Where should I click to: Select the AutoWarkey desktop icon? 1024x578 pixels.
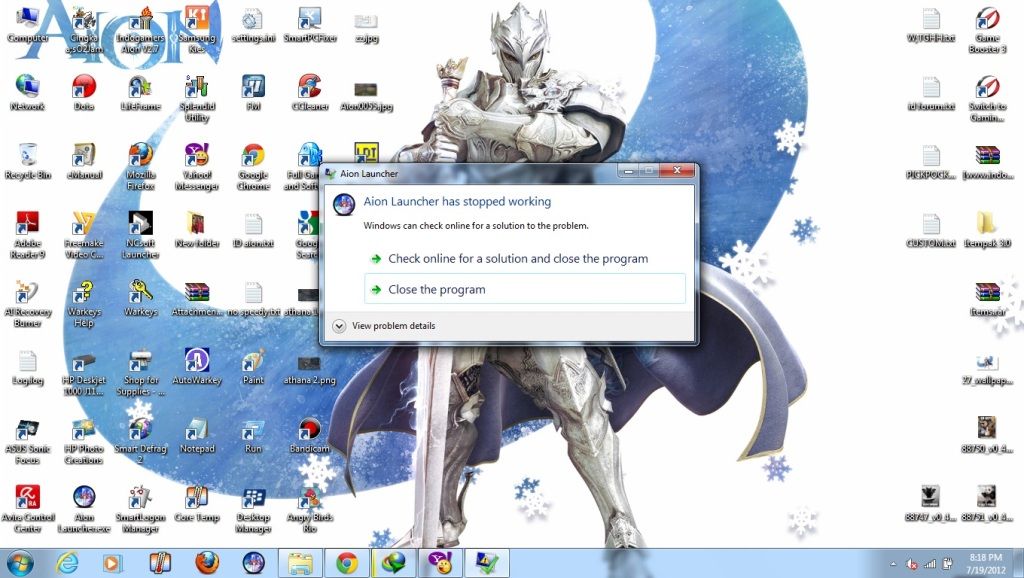coord(197,366)
